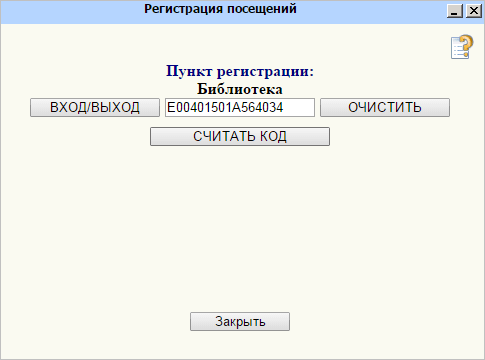Open the help icon with question mark

[x=462, y=47]
